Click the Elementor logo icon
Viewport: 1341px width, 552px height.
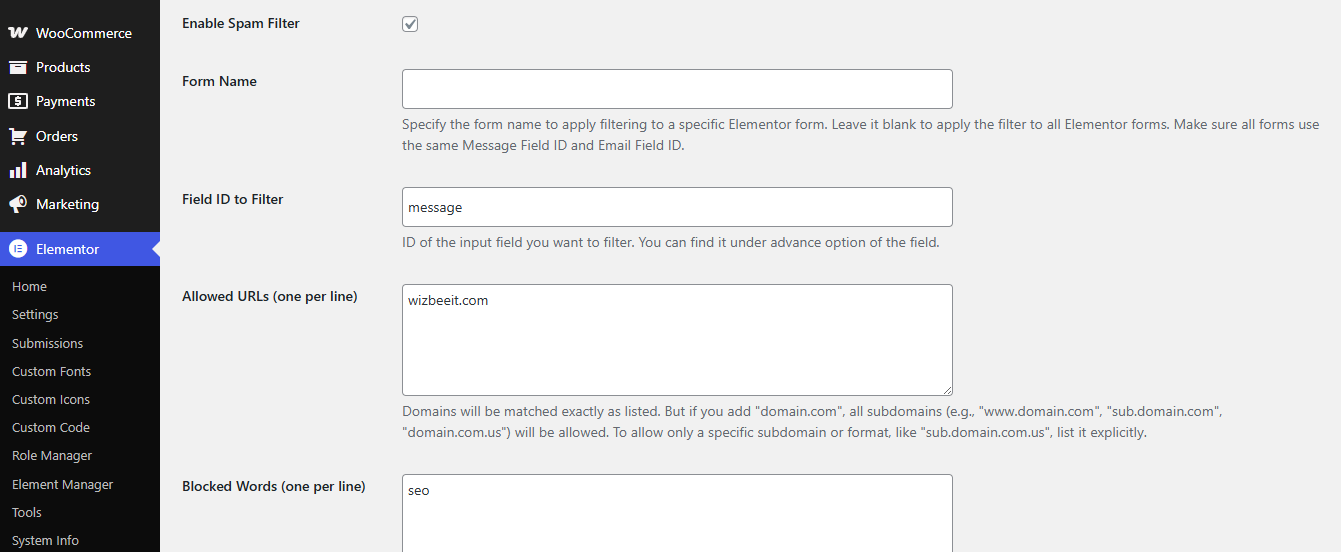(18, 249)
